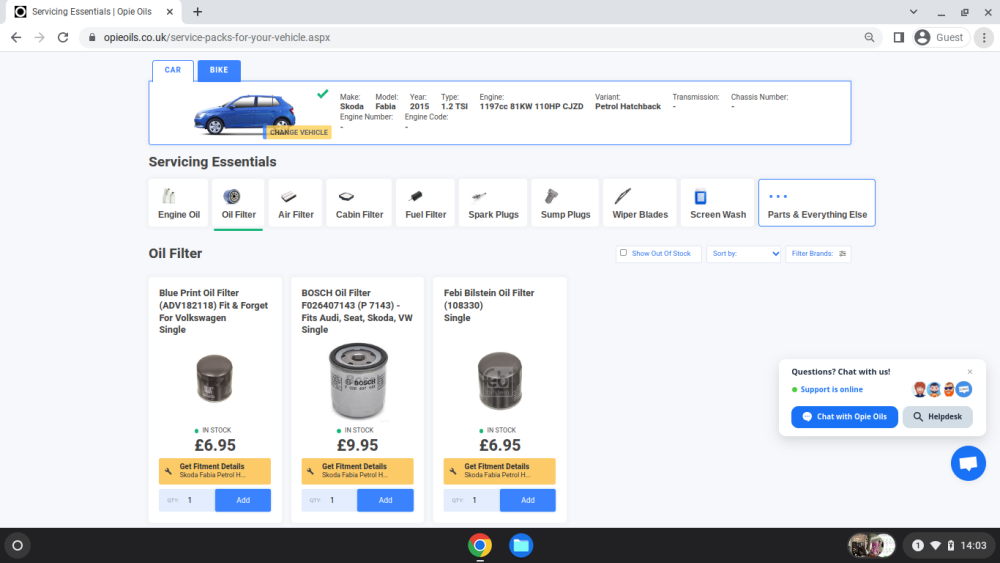Image resolution: width=1000 pixels, height=563 pixels.
Task: Click the browser back arrow
Action: tap(16, 38)
